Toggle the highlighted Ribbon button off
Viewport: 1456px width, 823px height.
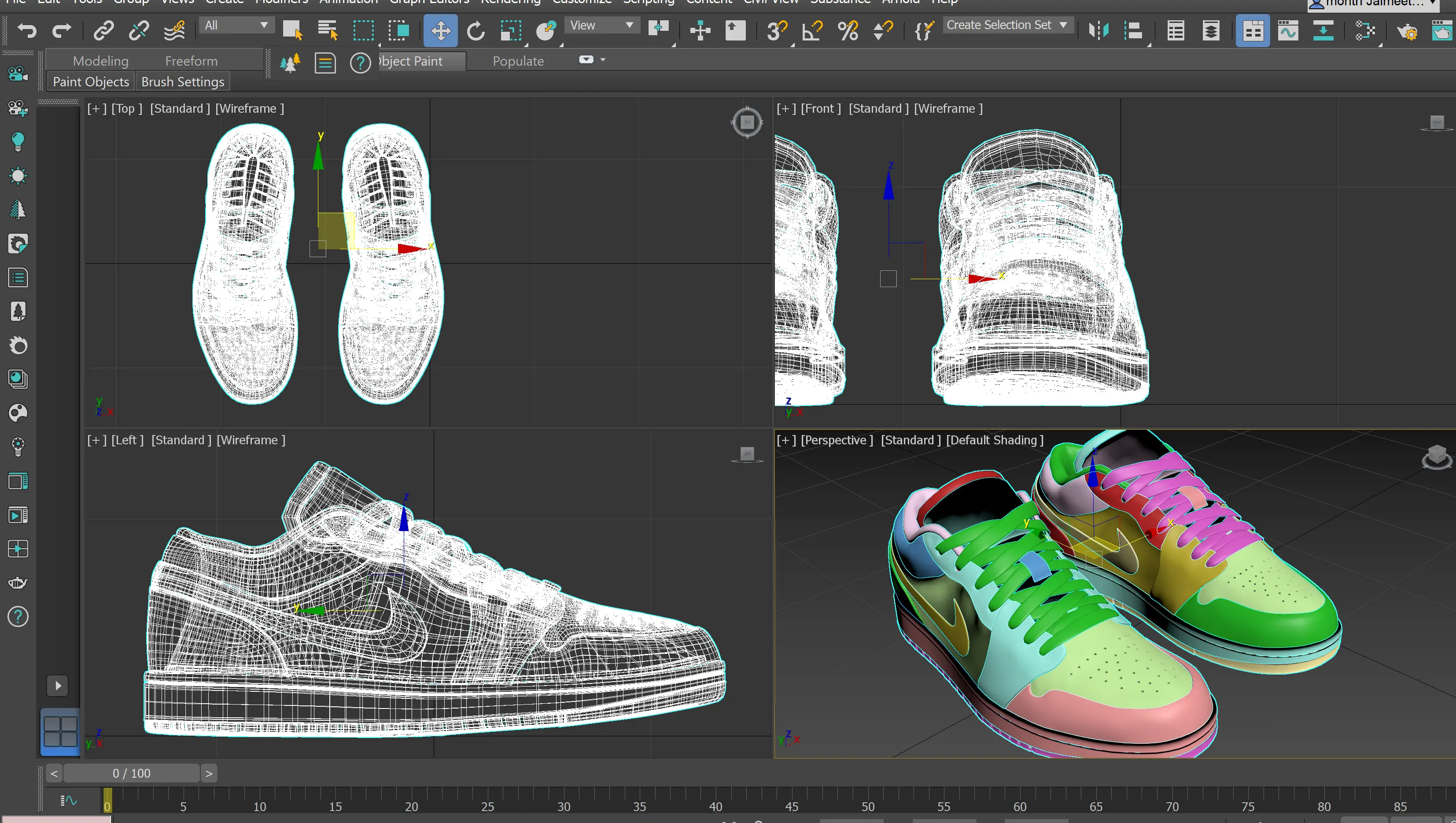pyautogui.click(x=1253, y=30)
